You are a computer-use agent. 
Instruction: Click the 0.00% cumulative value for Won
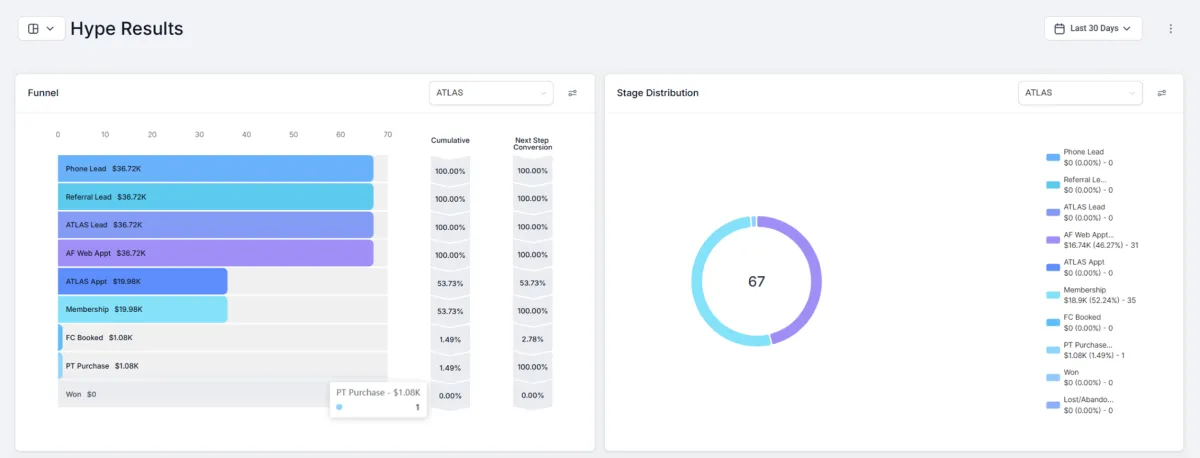pyautogui.click(x=450, y=396)
